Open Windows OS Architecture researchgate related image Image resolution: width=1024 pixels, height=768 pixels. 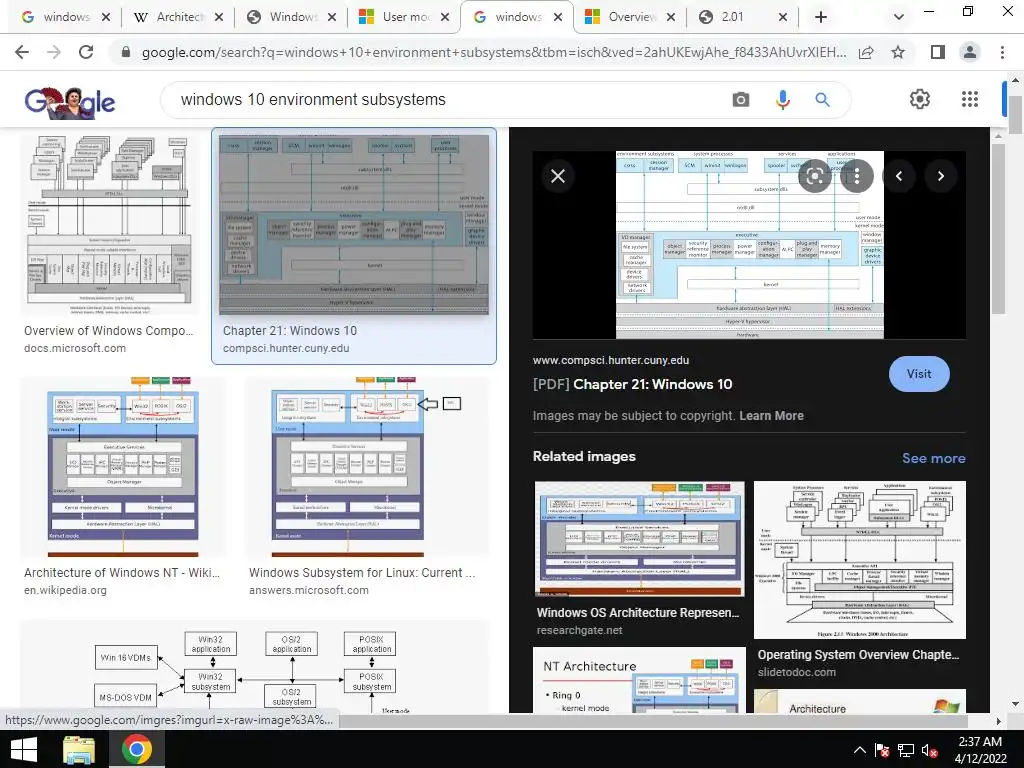(639, 539)
